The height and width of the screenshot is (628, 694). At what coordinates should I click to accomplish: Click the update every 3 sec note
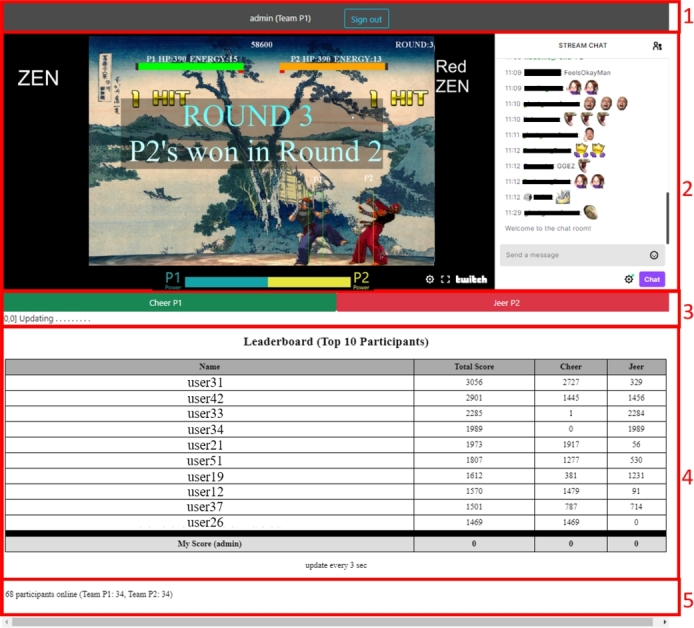click(x=336, y=565)
